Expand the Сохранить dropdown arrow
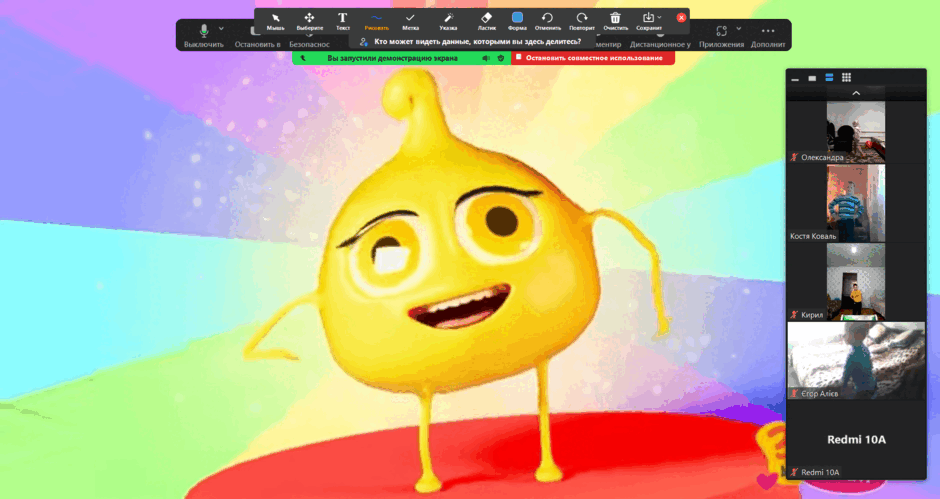 tap(659, 17)
